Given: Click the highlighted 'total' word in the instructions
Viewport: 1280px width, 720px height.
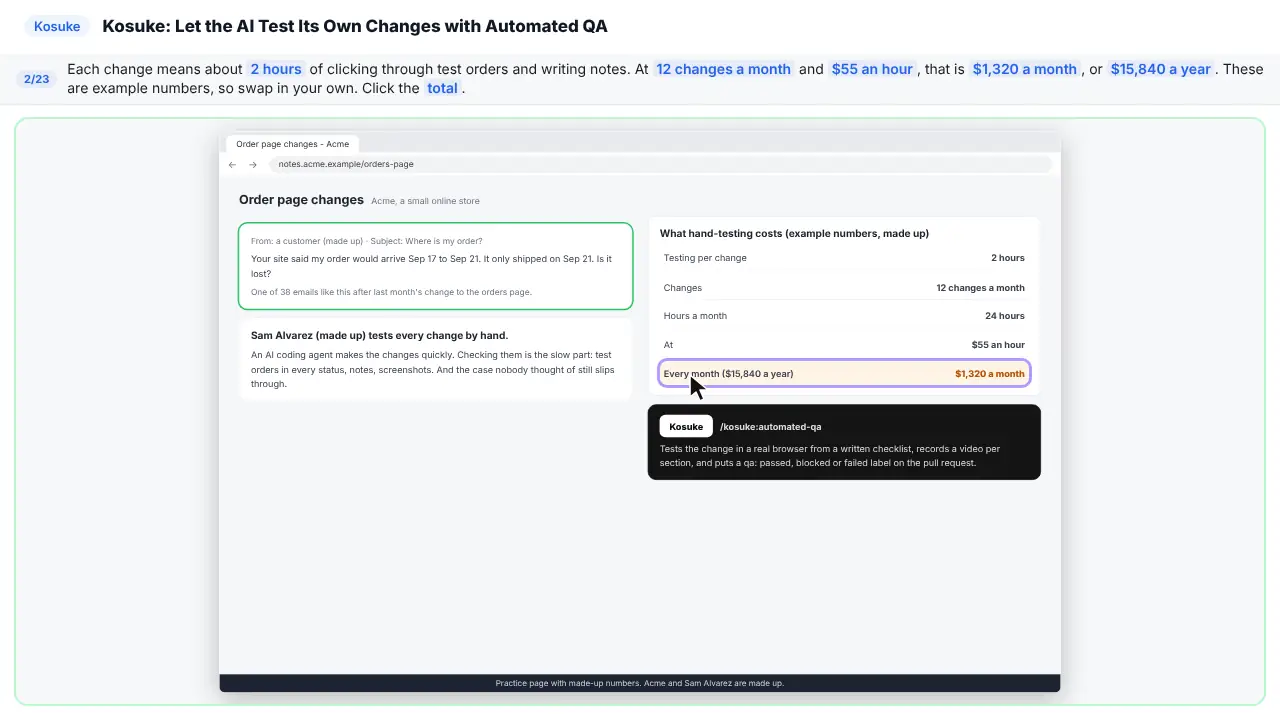Looking at the screenshot, I should click(x=442, y=88).
